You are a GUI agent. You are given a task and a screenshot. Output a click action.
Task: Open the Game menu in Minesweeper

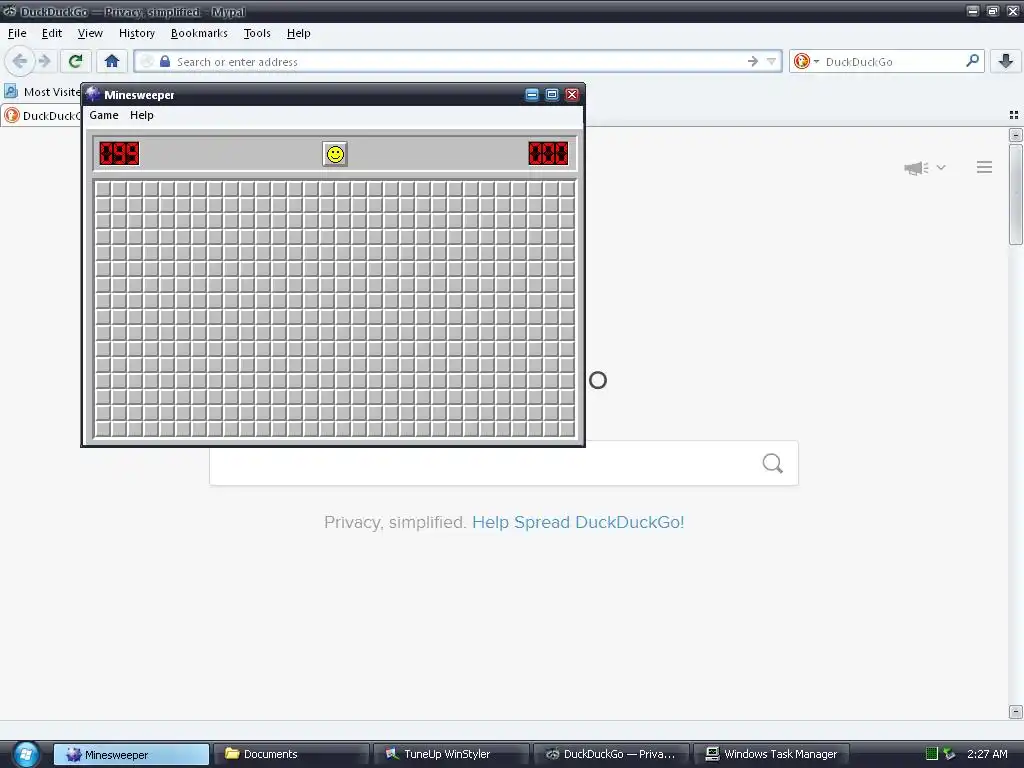104,115
